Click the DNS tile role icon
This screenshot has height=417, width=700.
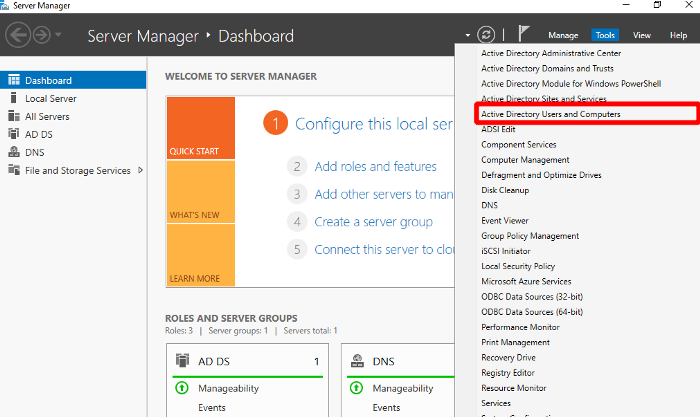[357, 360]
